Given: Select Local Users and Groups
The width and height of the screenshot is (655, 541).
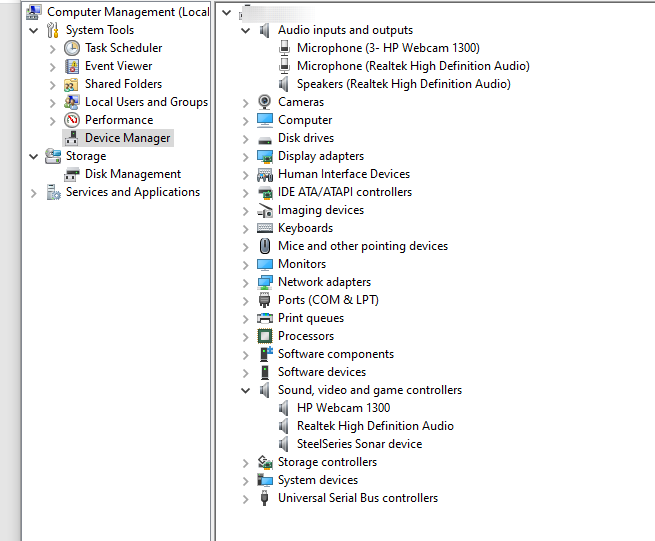Looking at the screenshot, I should tap(146, 102).
